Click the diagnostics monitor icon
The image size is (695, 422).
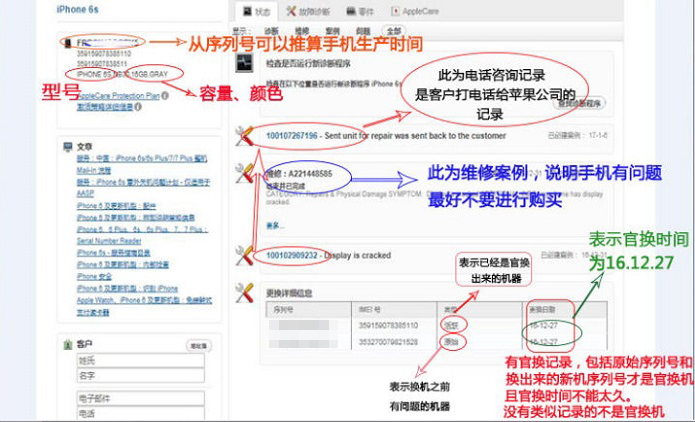(244, 63)
